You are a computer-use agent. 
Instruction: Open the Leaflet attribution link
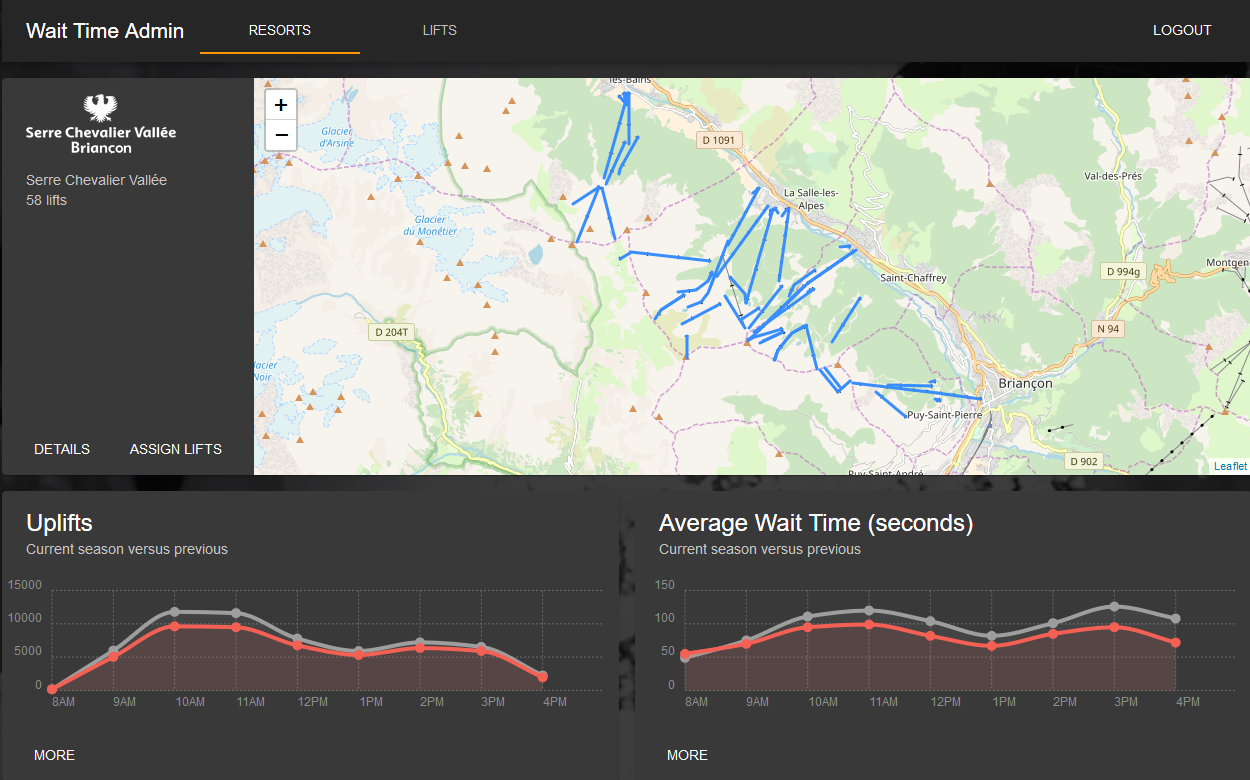[x=1230, y=466]
